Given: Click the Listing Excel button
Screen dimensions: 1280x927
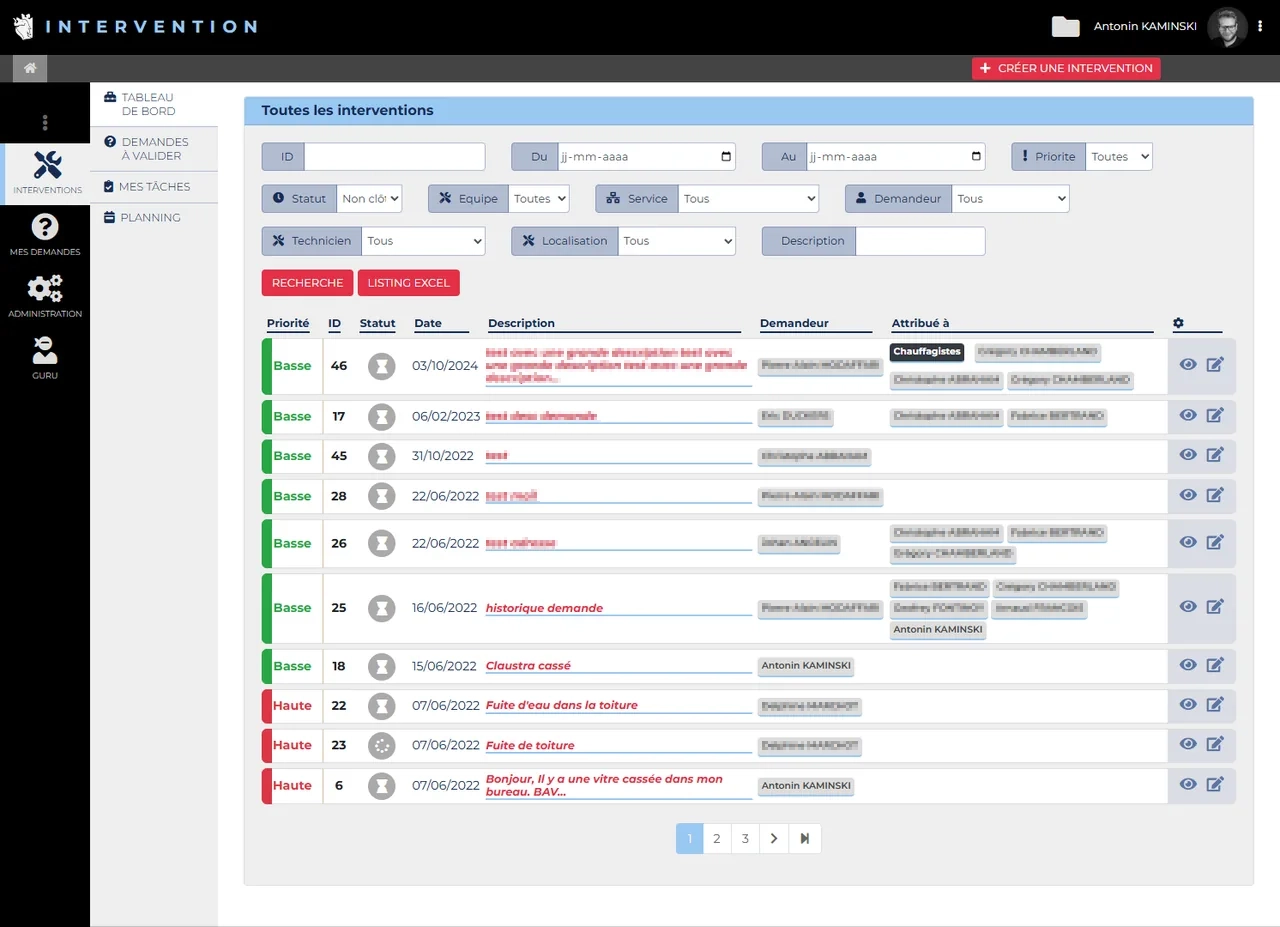Looking at the screenshot, I should pyautogui.click(x=409, y=283).
